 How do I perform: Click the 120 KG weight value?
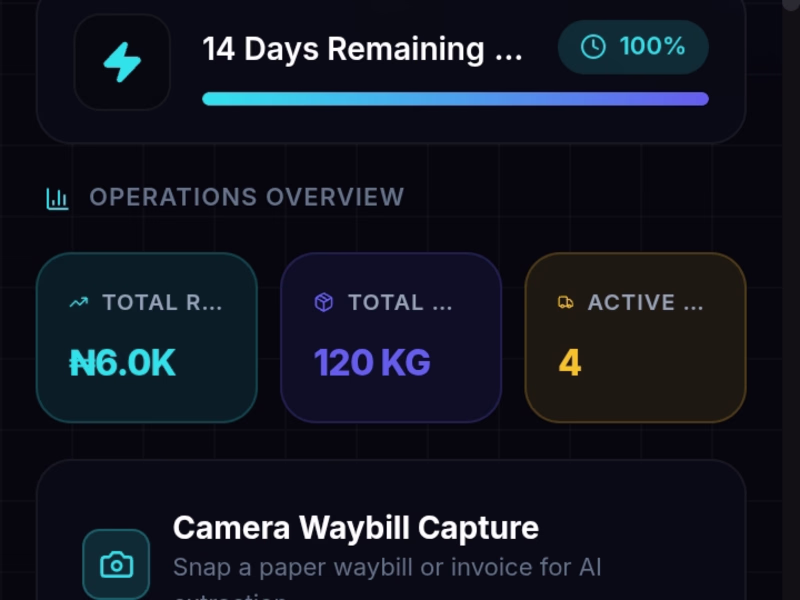(x=372, y=363)
